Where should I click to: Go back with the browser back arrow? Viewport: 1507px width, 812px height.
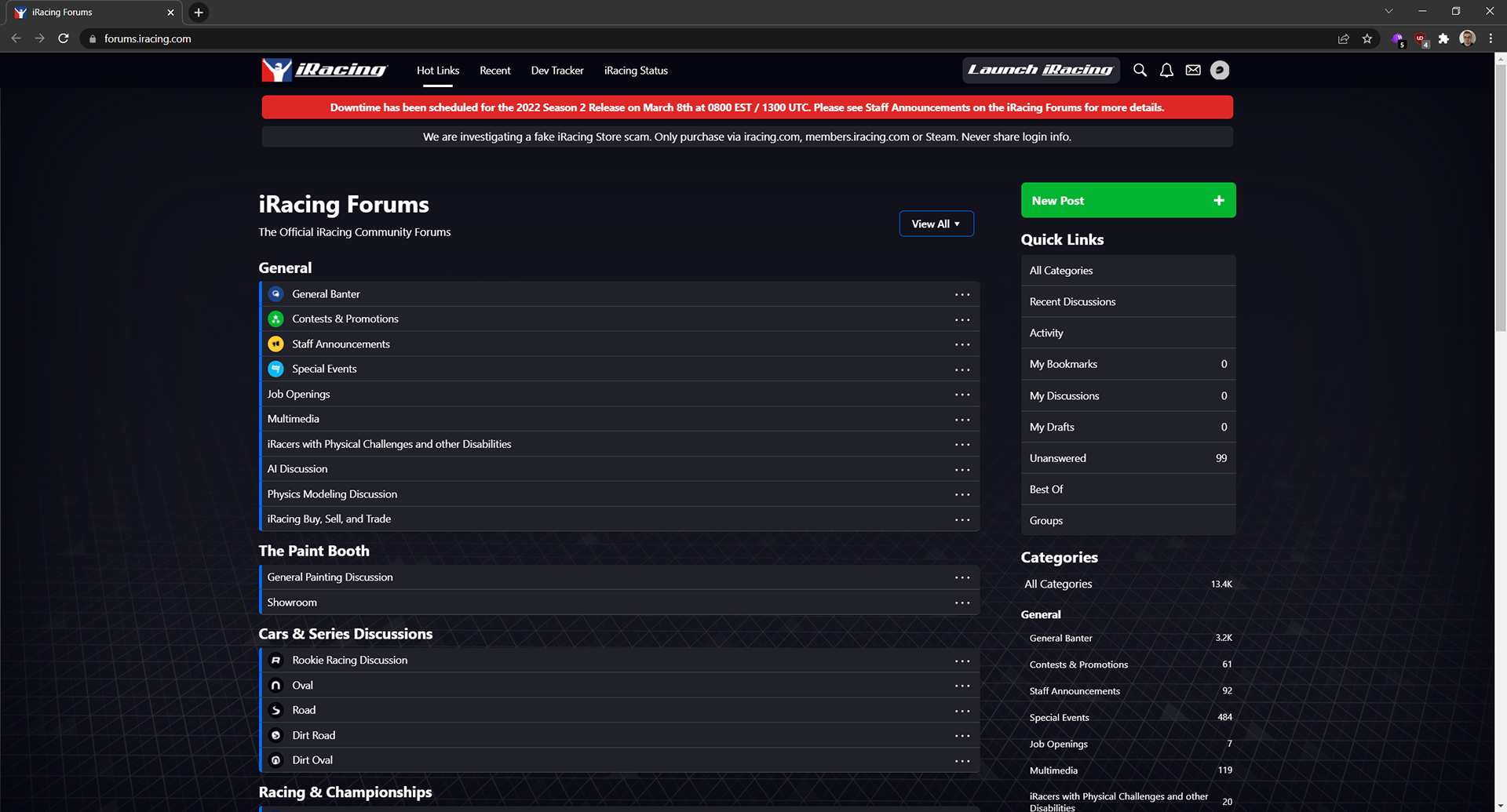[16, 38]
